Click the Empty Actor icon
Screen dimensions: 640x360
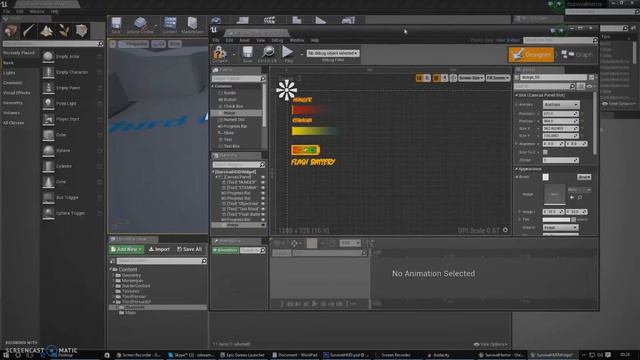tap(48, 56)
